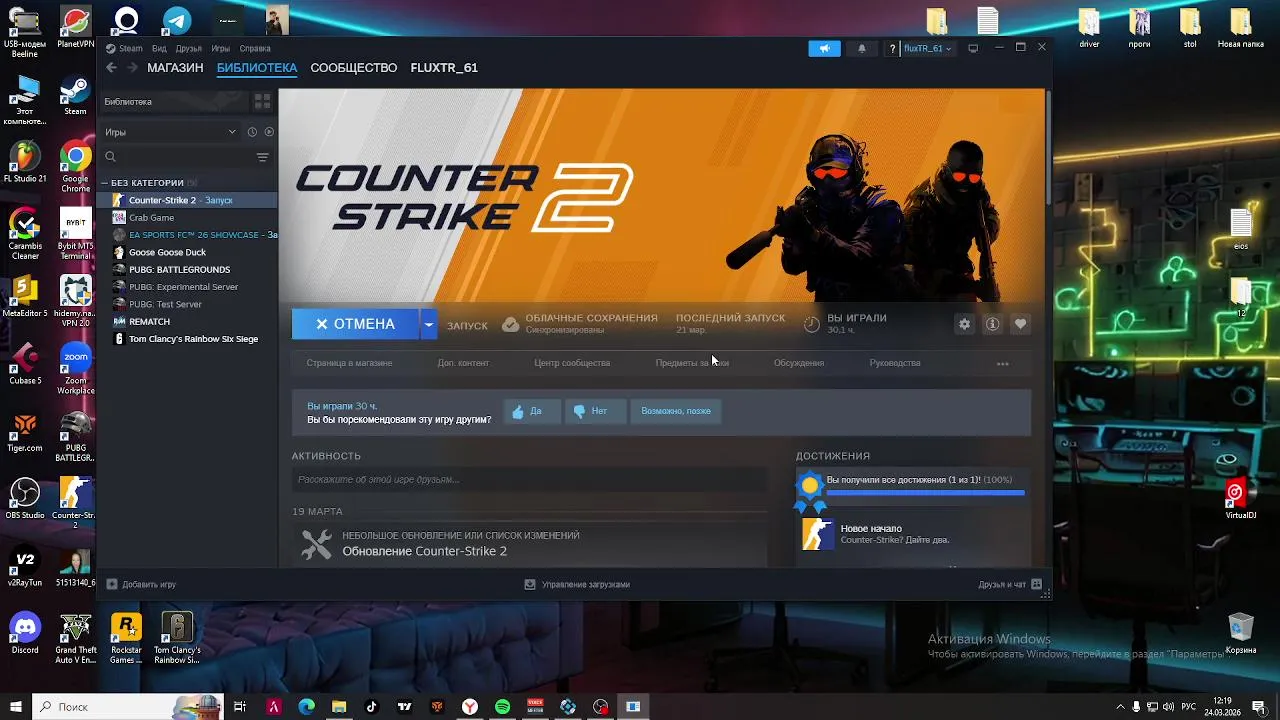Open advanced library filter options
This screenshot has width=1280, height=720.
[262, 157]
